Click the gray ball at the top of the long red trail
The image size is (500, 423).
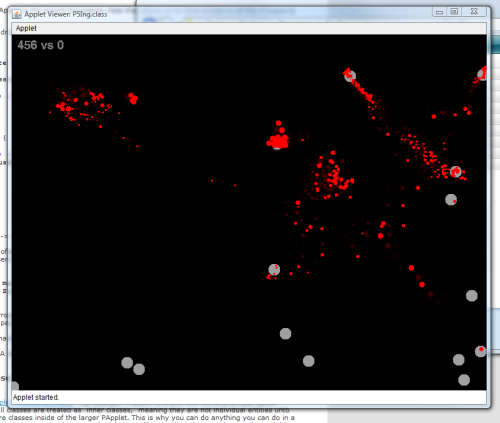pyautogui.click(x=350, y=76)
